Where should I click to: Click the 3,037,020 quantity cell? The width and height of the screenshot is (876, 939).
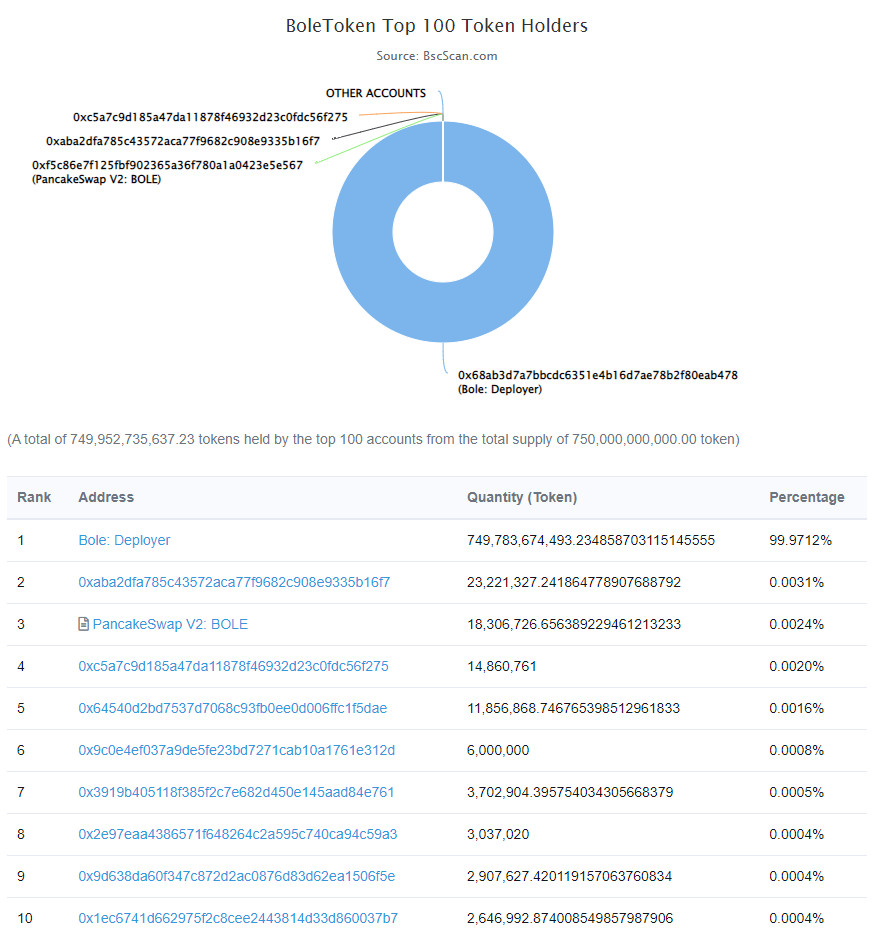coord(498,834)
